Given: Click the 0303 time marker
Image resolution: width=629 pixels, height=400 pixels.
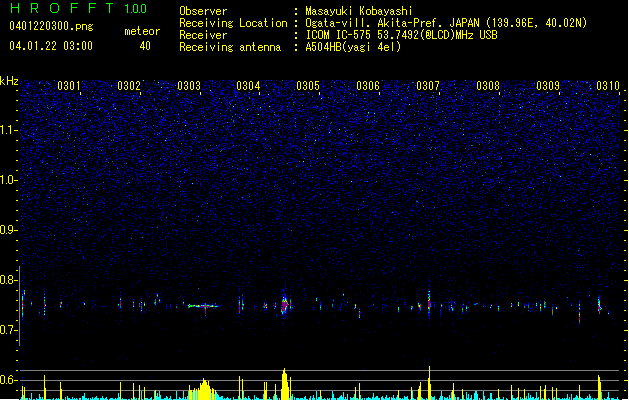Looking at the screenshot, I should coord(189,86).
